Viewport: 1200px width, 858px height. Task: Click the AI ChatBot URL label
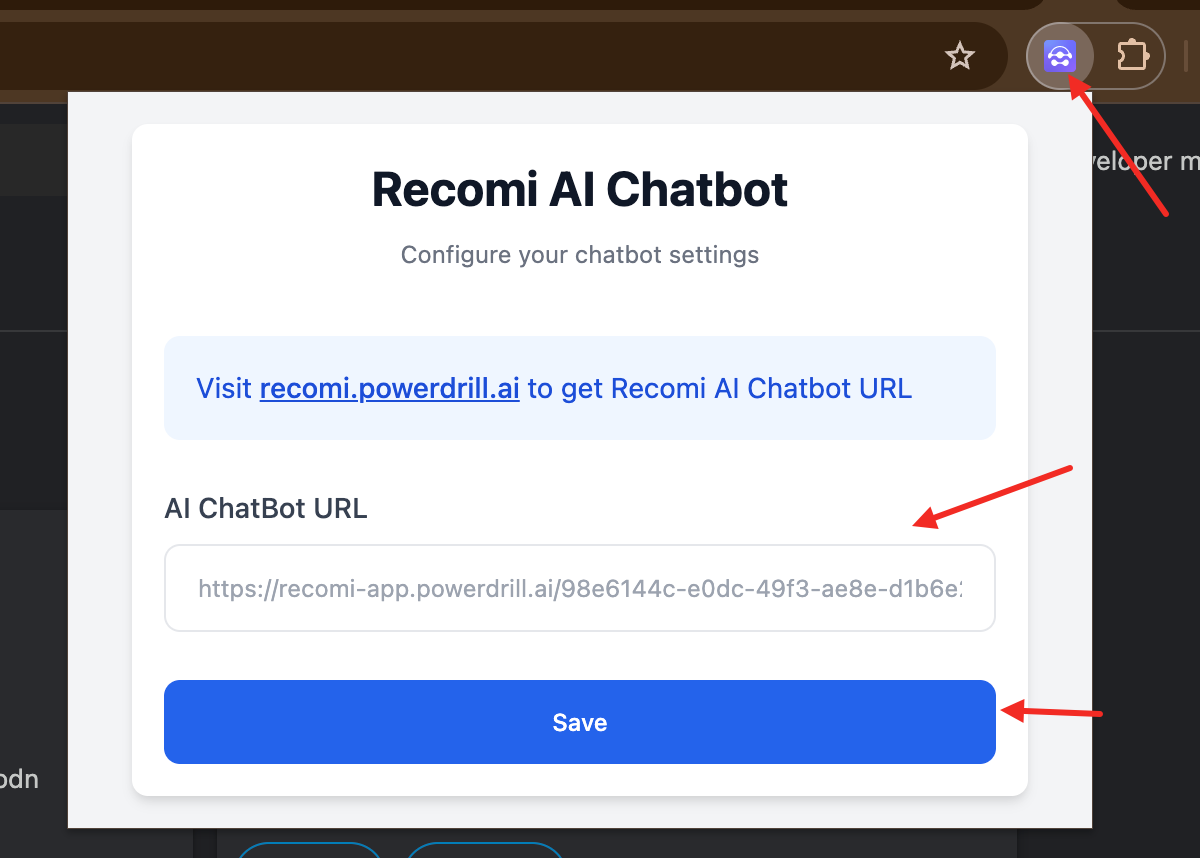[266, 508]
